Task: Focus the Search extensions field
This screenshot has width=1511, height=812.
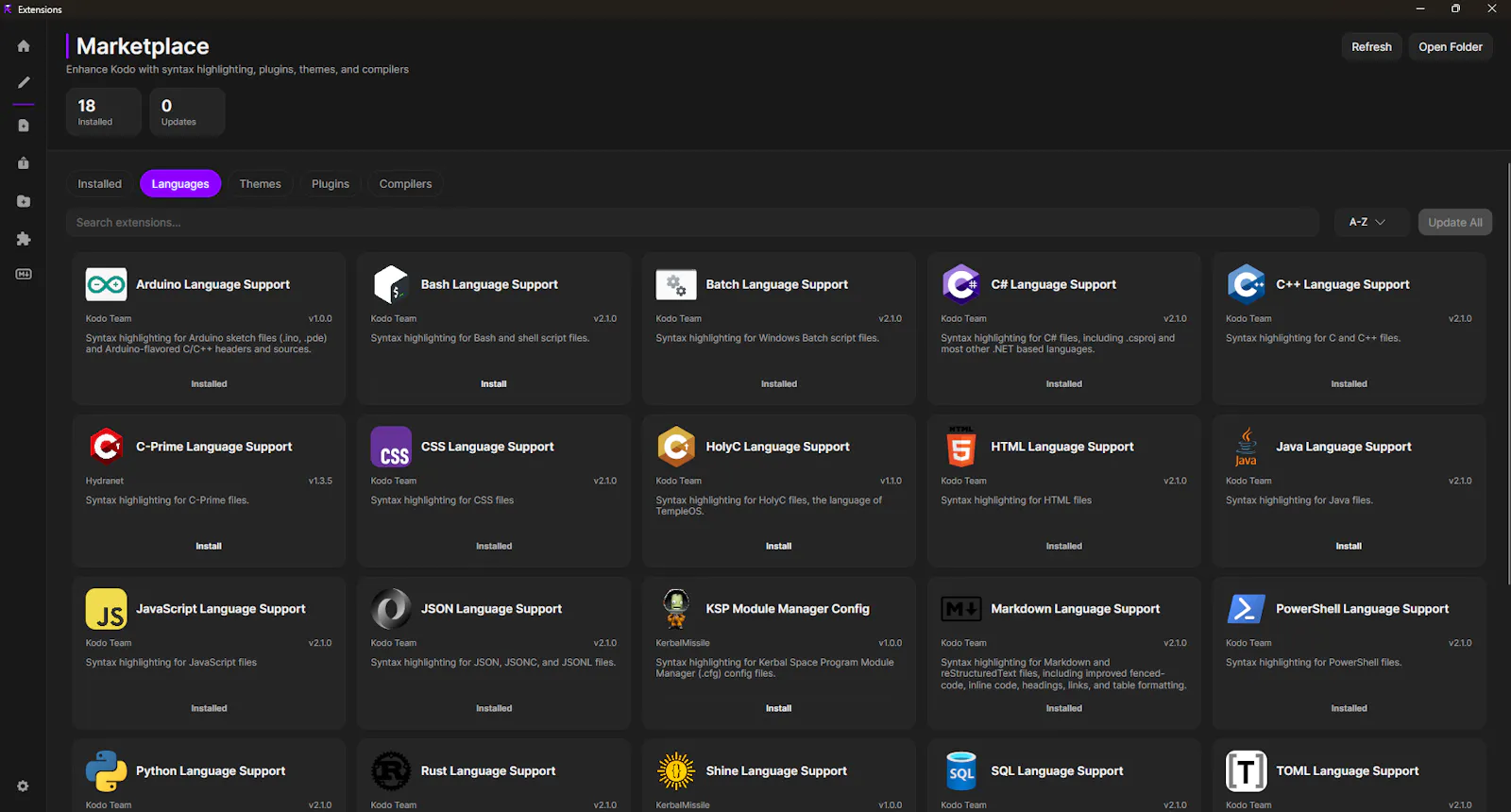Action: coord(692,222)
